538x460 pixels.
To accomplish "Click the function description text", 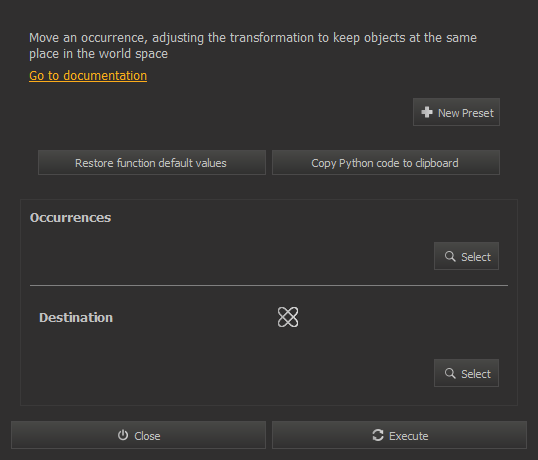I will coord(253,46).
